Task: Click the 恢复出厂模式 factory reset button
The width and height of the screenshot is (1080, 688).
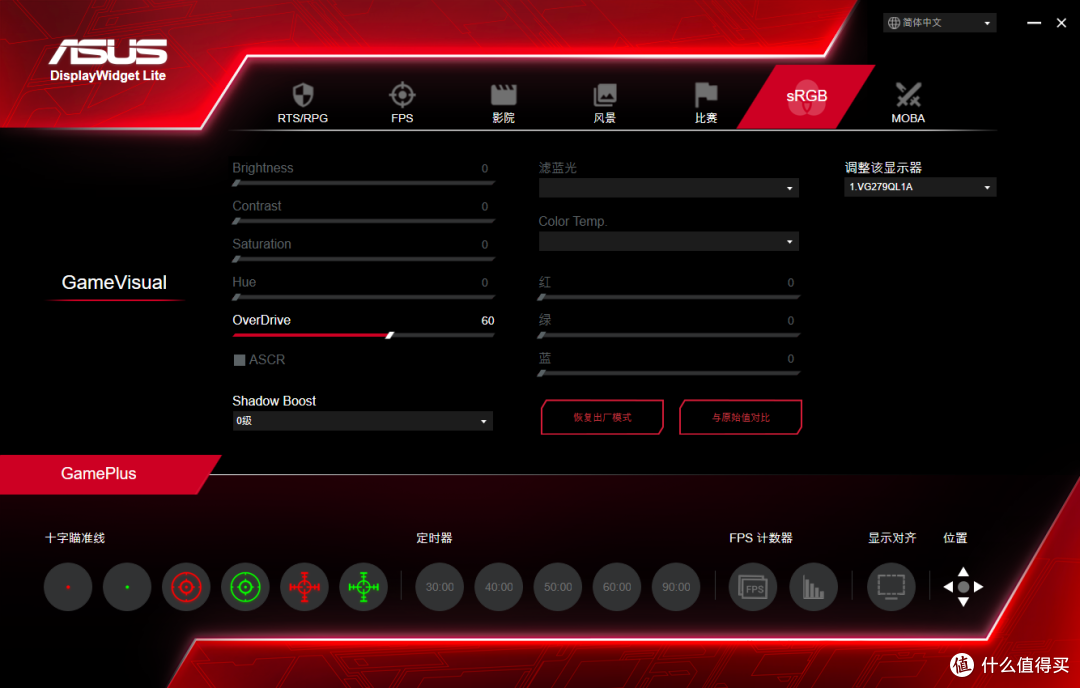Action: 602,417
